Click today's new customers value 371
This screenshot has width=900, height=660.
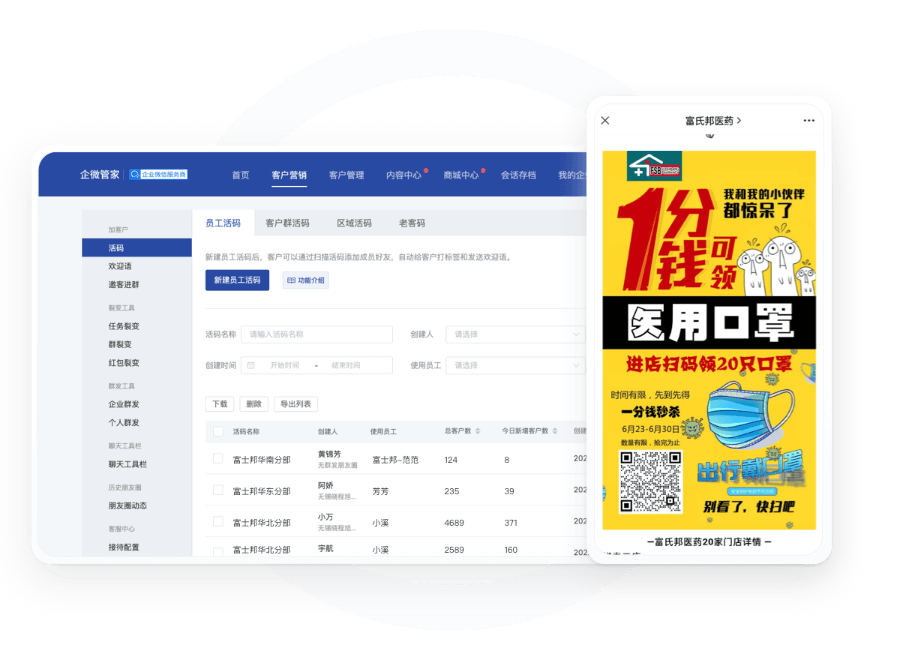coord(511,523)
